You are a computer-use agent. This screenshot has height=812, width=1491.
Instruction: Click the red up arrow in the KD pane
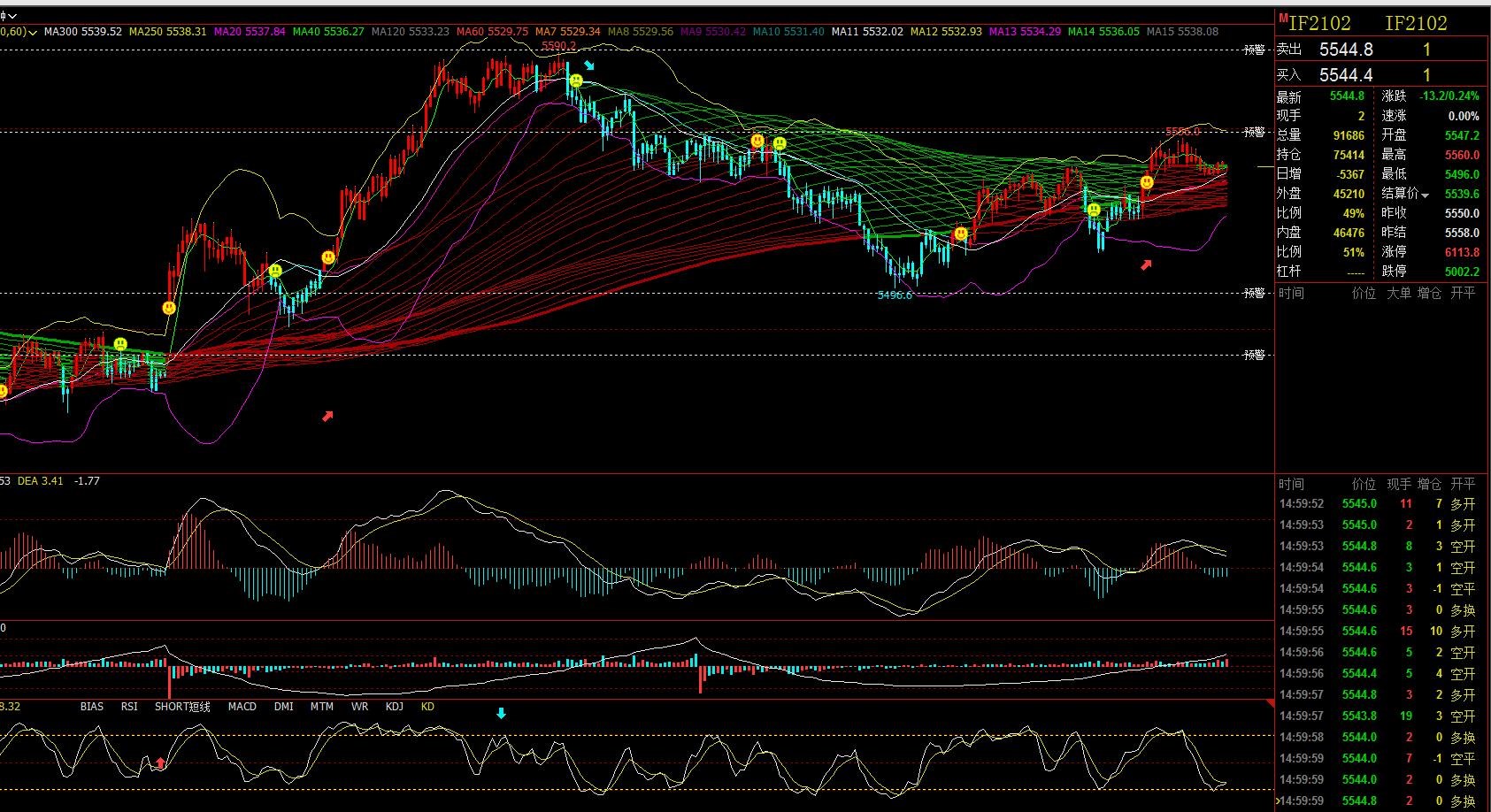(x=160, y=762)
